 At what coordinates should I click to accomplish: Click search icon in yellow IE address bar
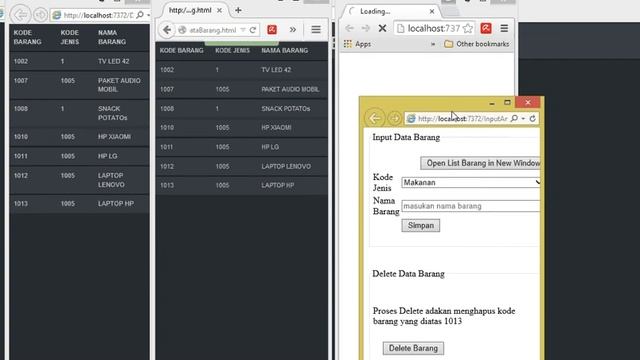click(x=514, y=118)
